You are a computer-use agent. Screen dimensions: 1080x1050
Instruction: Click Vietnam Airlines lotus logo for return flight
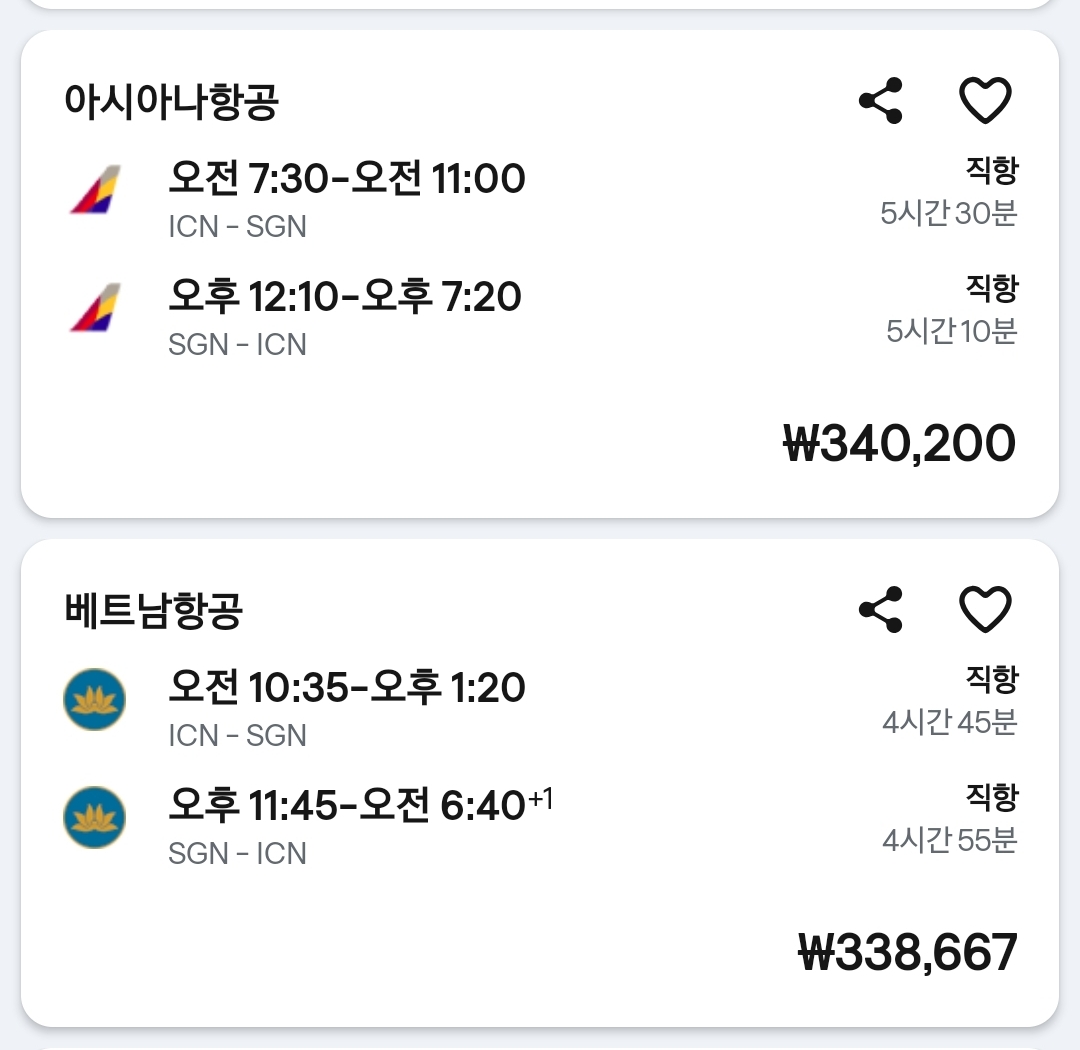(95, 817)
